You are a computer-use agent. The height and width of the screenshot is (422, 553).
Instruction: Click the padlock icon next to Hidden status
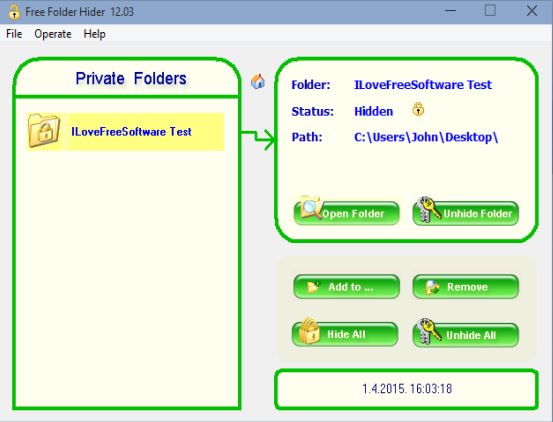[x=418, y=110]
